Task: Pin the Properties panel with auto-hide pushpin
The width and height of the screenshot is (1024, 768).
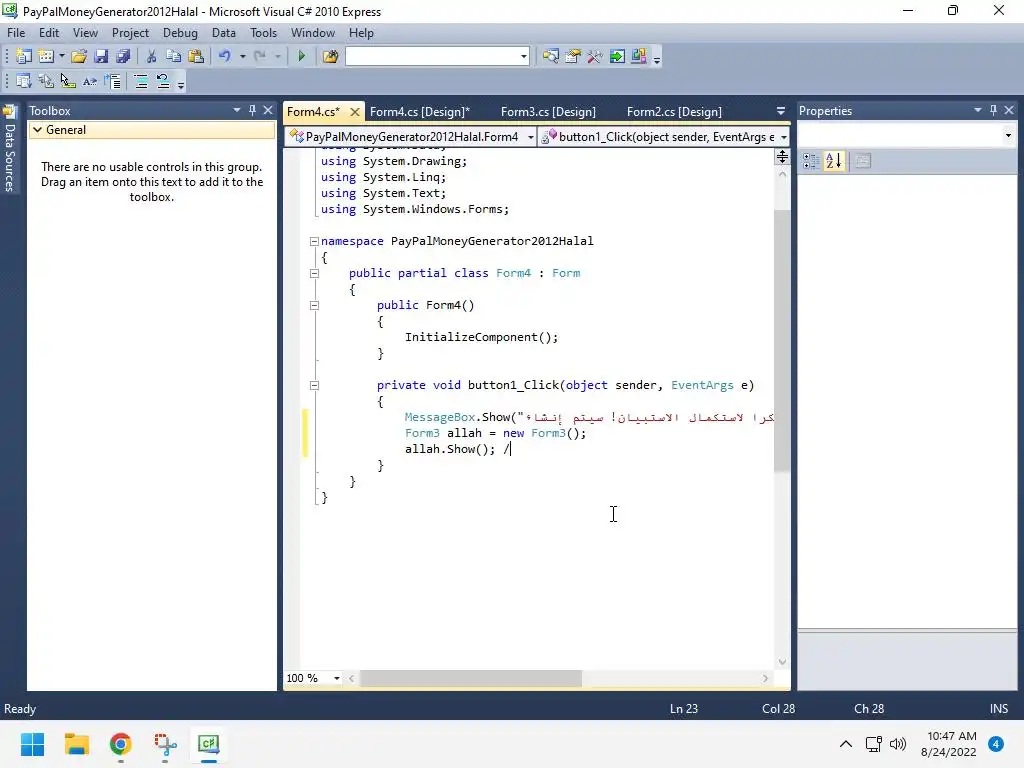Action: (993, 110)
